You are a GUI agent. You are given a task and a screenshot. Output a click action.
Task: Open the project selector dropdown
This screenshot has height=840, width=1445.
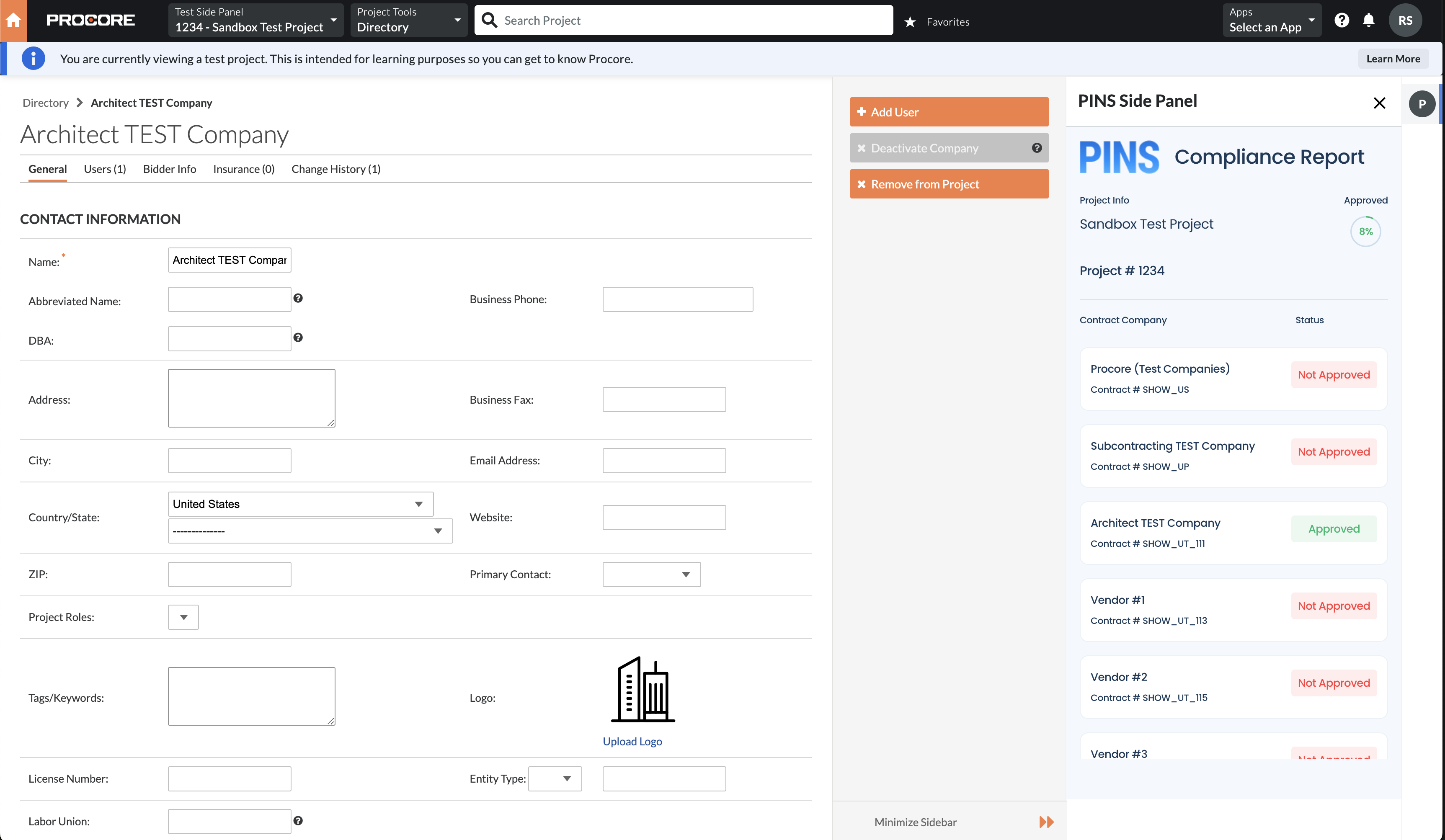(256, 20)
